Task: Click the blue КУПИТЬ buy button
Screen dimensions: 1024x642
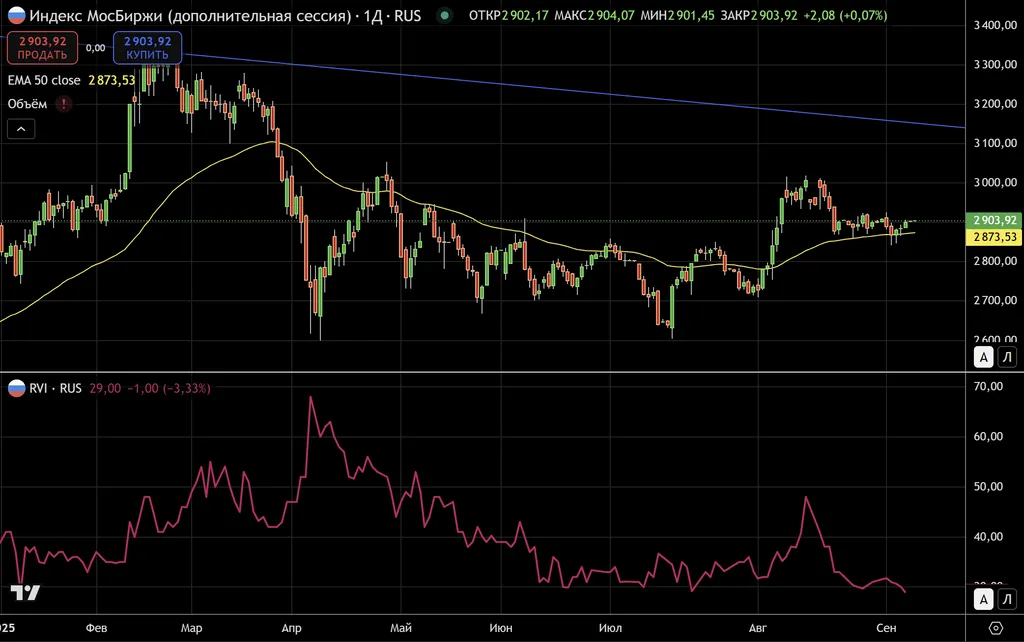Action: click(x=147, y=48)
